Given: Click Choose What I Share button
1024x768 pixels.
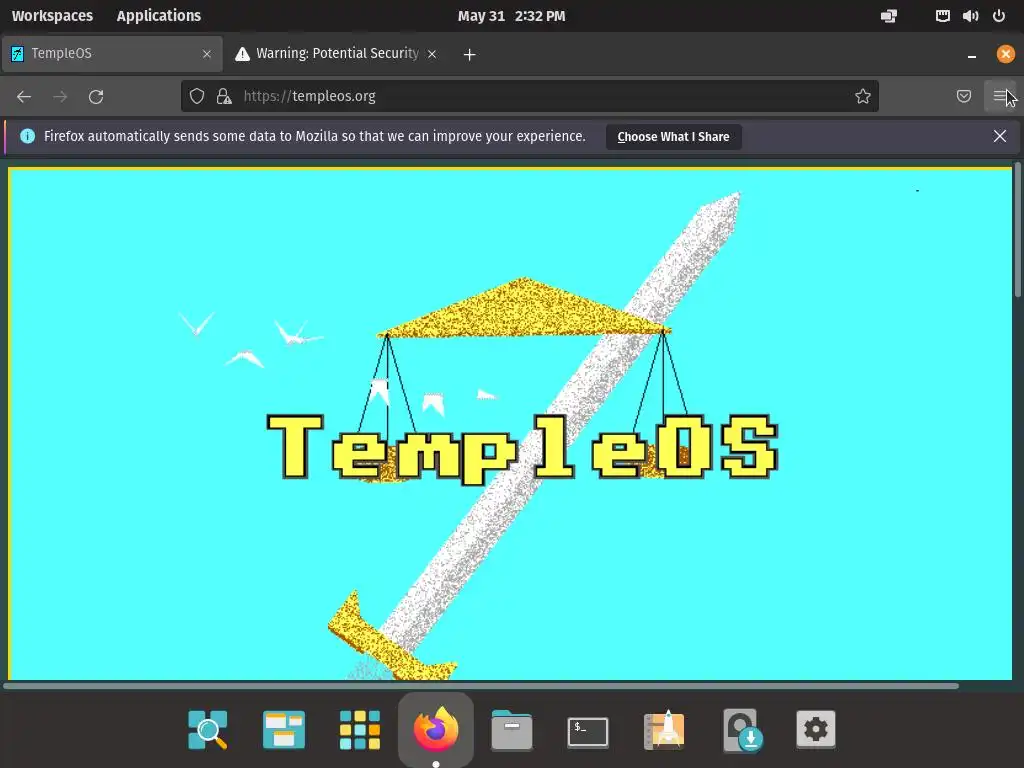Looking at the screenshot, I should pyautogui.click(x=673, y=136).
